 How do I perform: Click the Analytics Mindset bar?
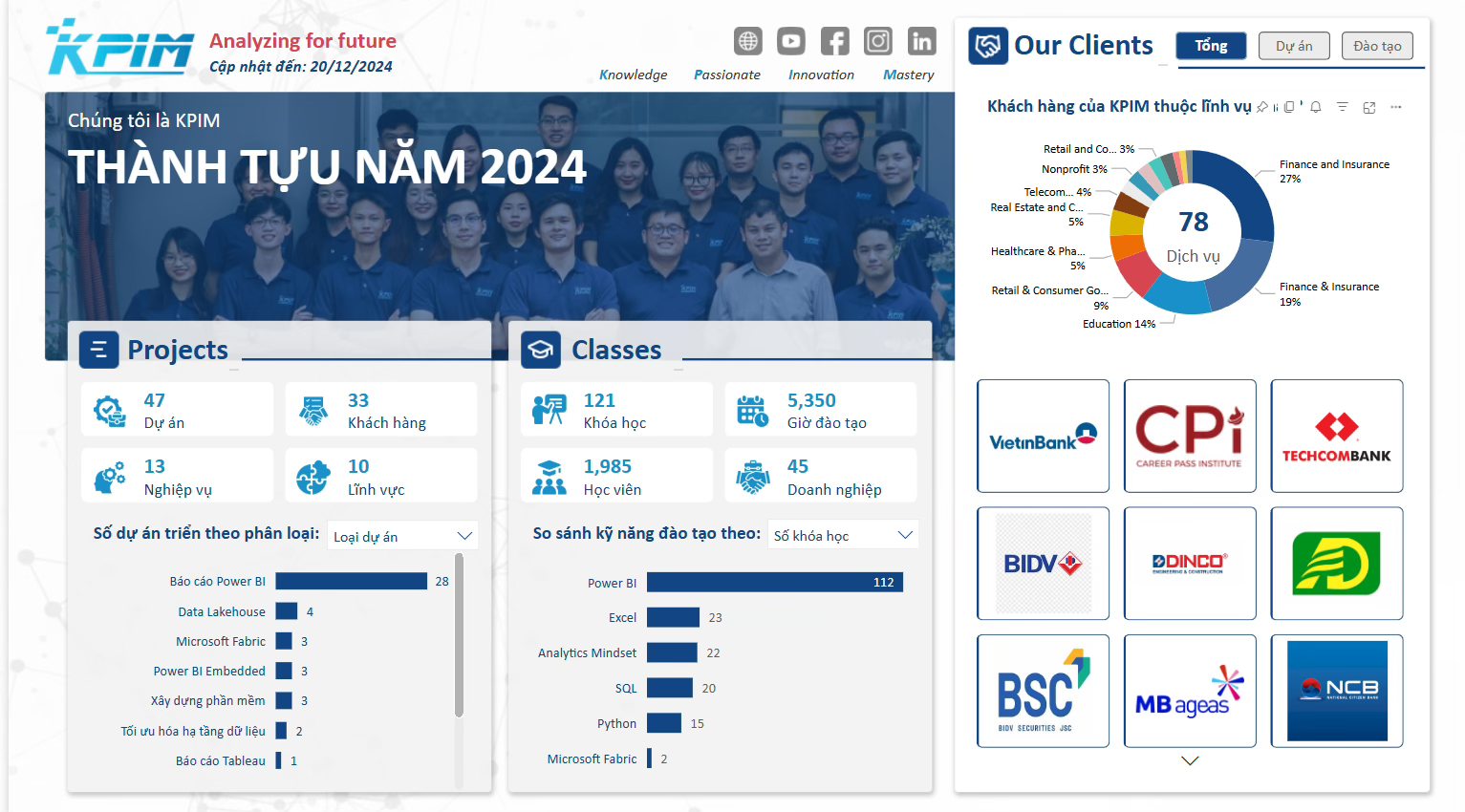672,652
